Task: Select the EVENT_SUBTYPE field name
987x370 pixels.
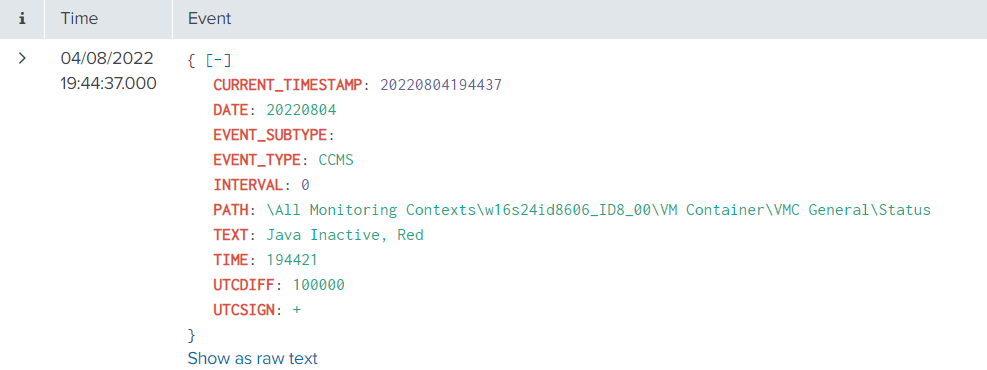Action: tap(270, 135)
